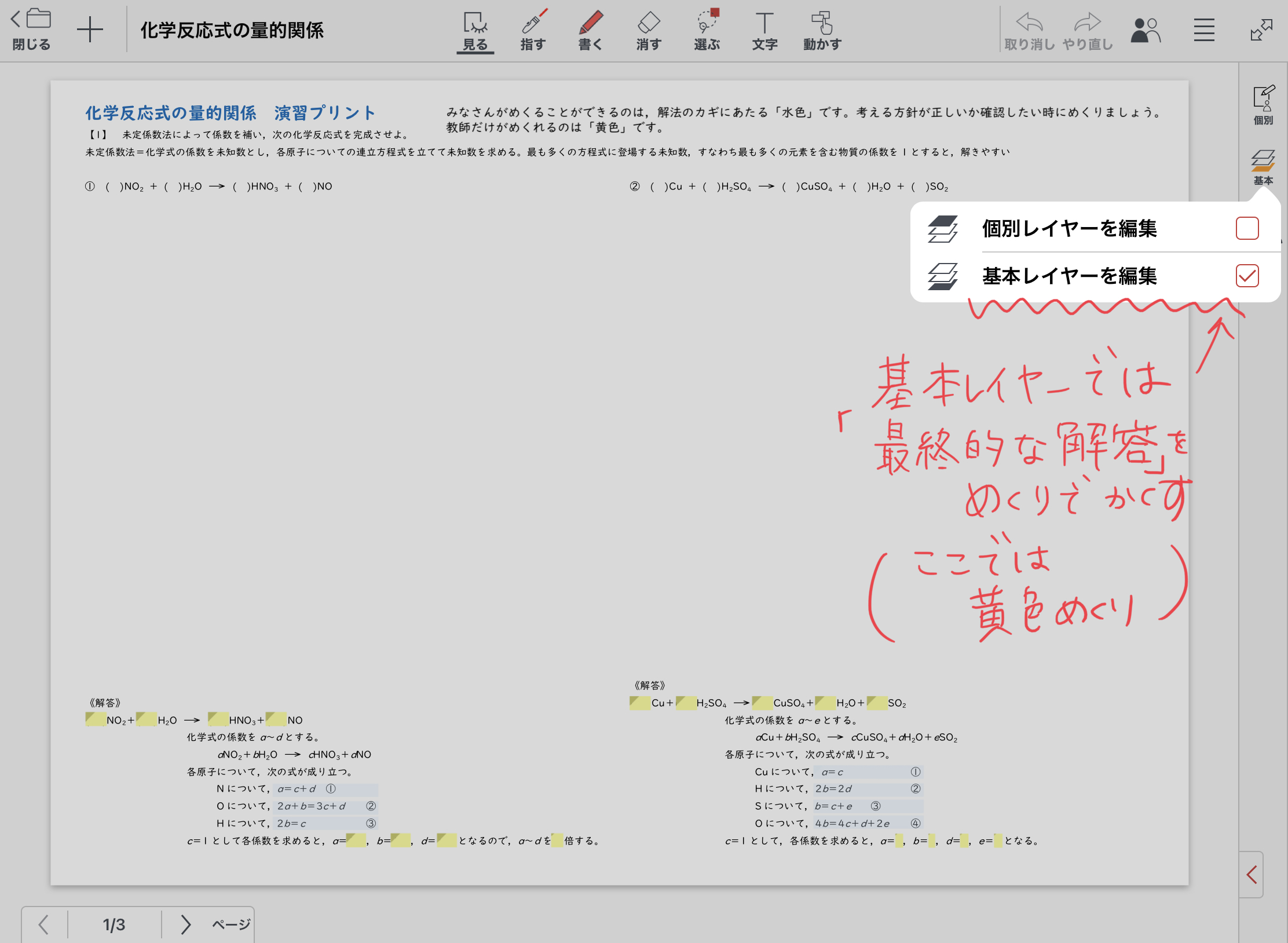Image resolution: width=1288 pixels, height=943 pixels.
Task: Go to next page arrow
Action: [185, 924]
